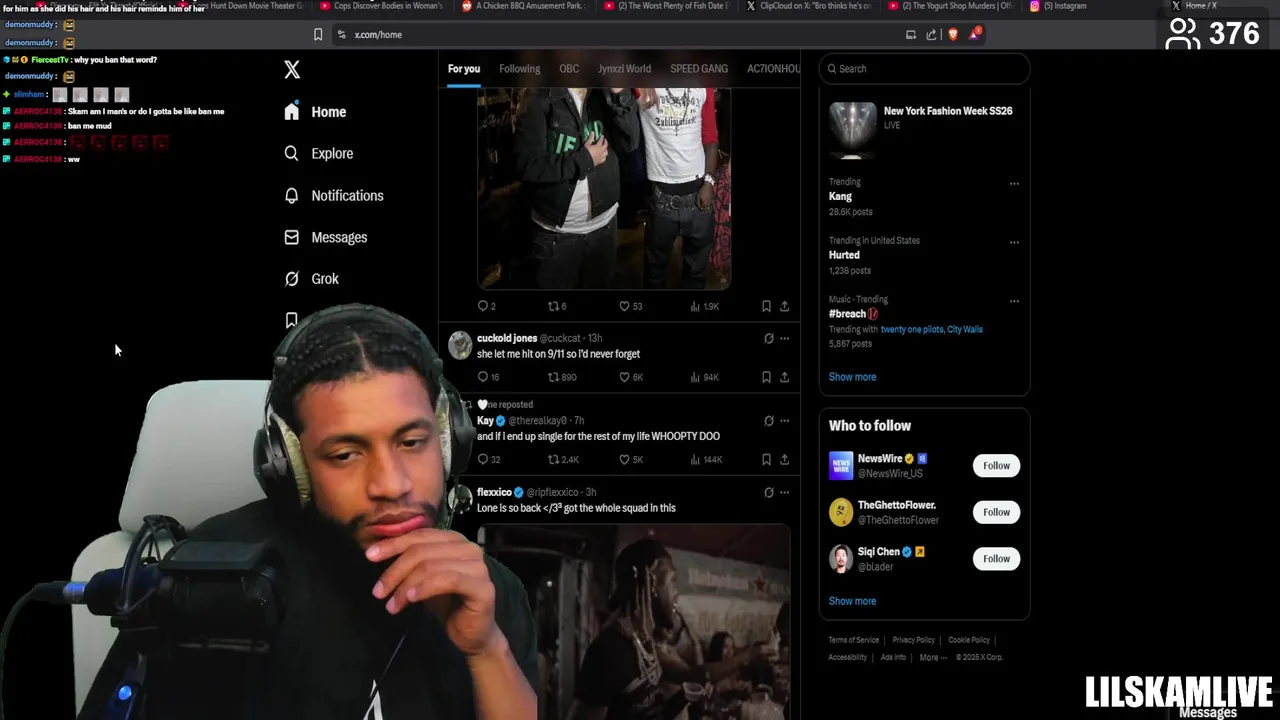Click the Brave Shields icon in address bar

click(952, 34)
